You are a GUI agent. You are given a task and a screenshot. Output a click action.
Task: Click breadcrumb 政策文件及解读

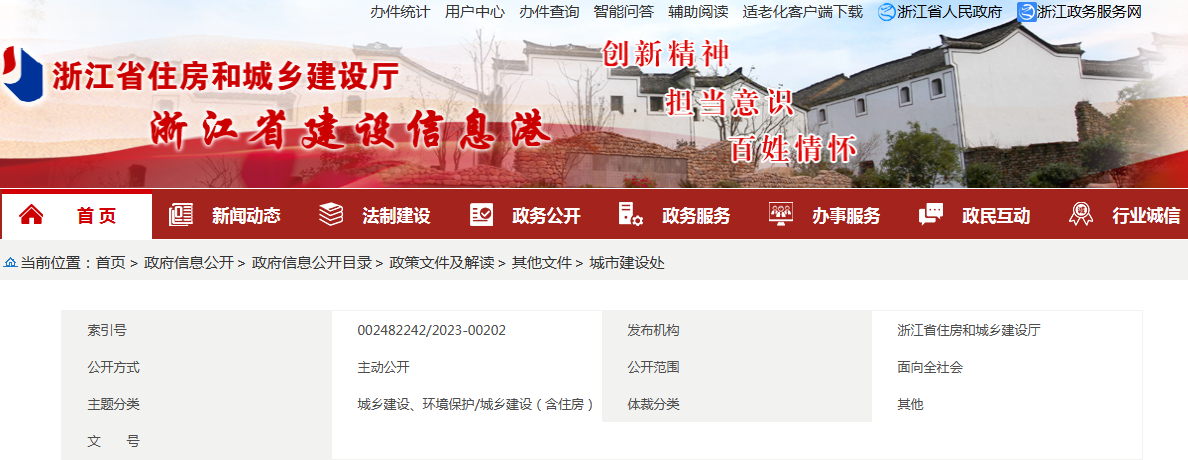coord(442,263)
